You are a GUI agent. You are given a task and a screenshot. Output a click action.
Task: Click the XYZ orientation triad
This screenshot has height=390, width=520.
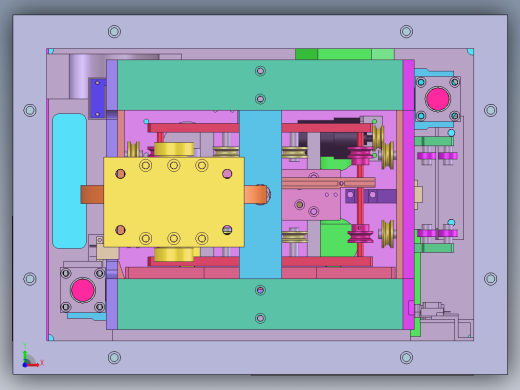tap(32, 356)
